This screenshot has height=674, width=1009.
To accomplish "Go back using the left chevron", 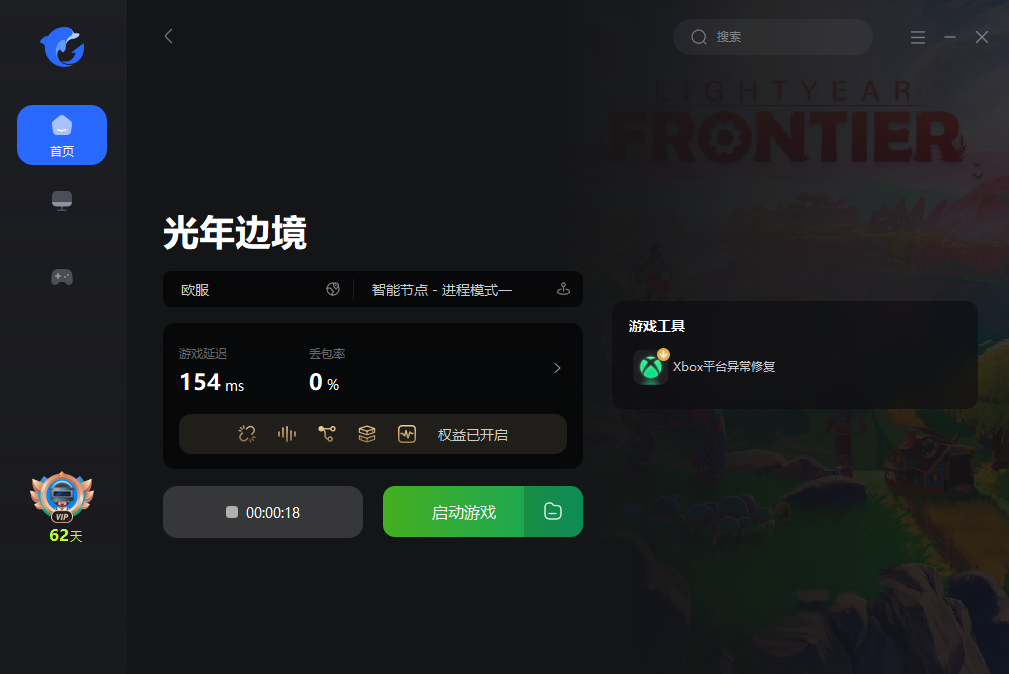I will (169, 36).
